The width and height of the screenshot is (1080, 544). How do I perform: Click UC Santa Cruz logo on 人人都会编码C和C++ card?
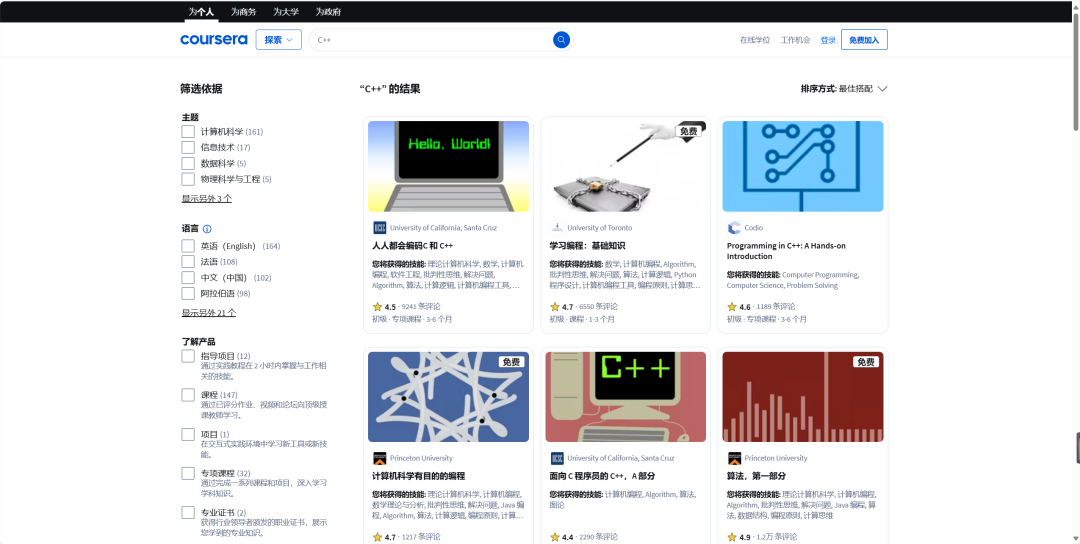pyautogui.click(x=380, y=227)
